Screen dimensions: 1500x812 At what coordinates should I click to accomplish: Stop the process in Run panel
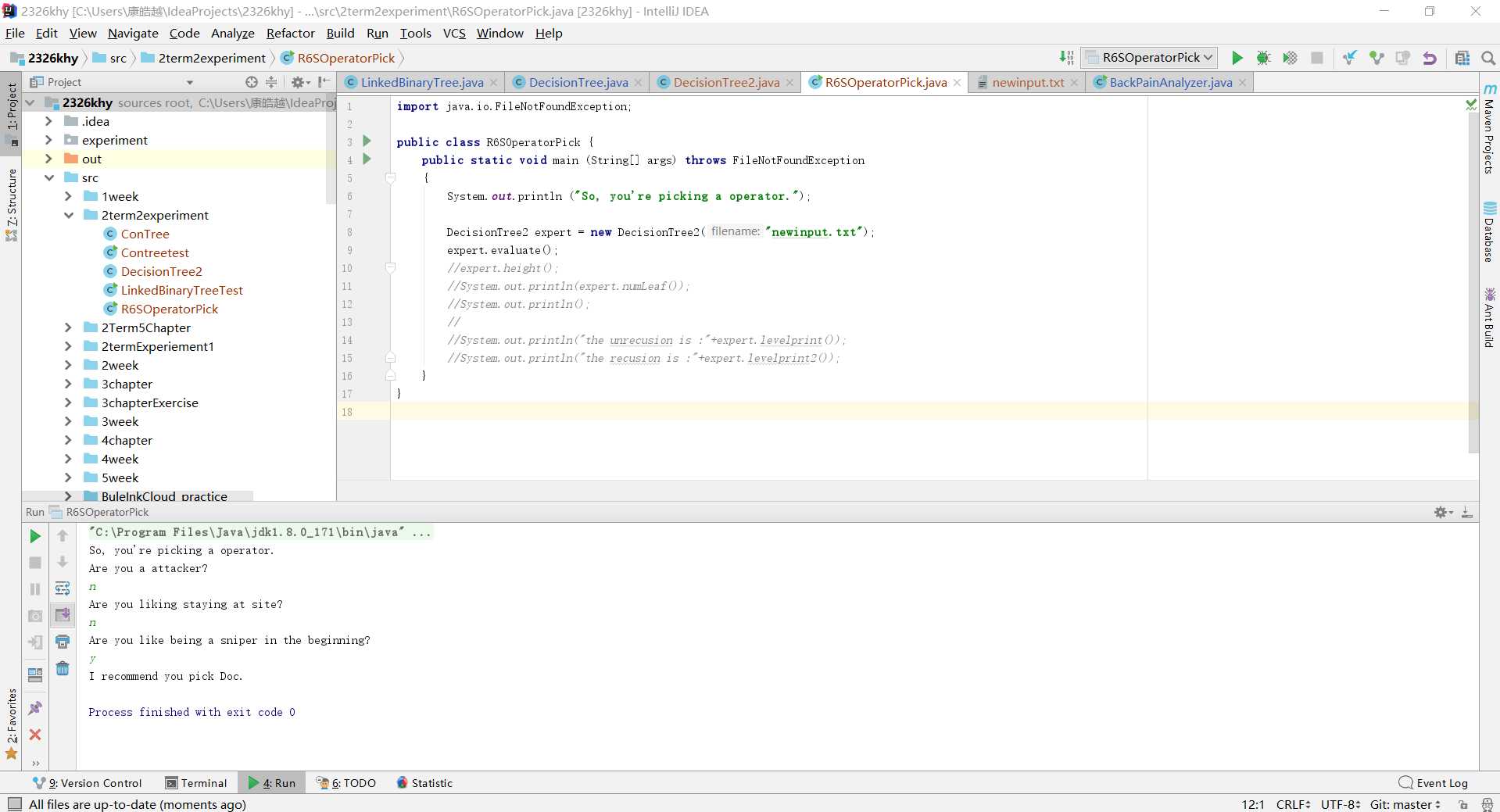pyautogui.click(x=35, y=563)
